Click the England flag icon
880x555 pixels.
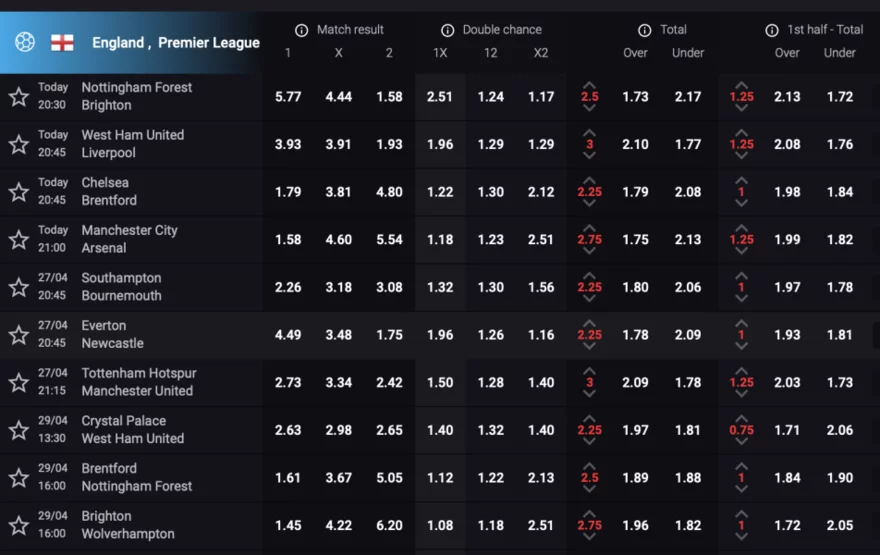[62, 42]
